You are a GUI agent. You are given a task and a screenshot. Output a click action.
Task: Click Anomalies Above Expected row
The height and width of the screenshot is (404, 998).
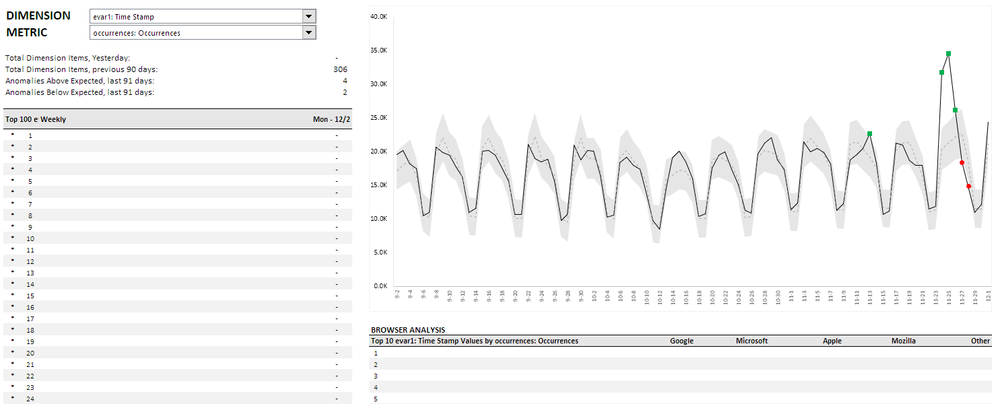[x=176, y=81]
